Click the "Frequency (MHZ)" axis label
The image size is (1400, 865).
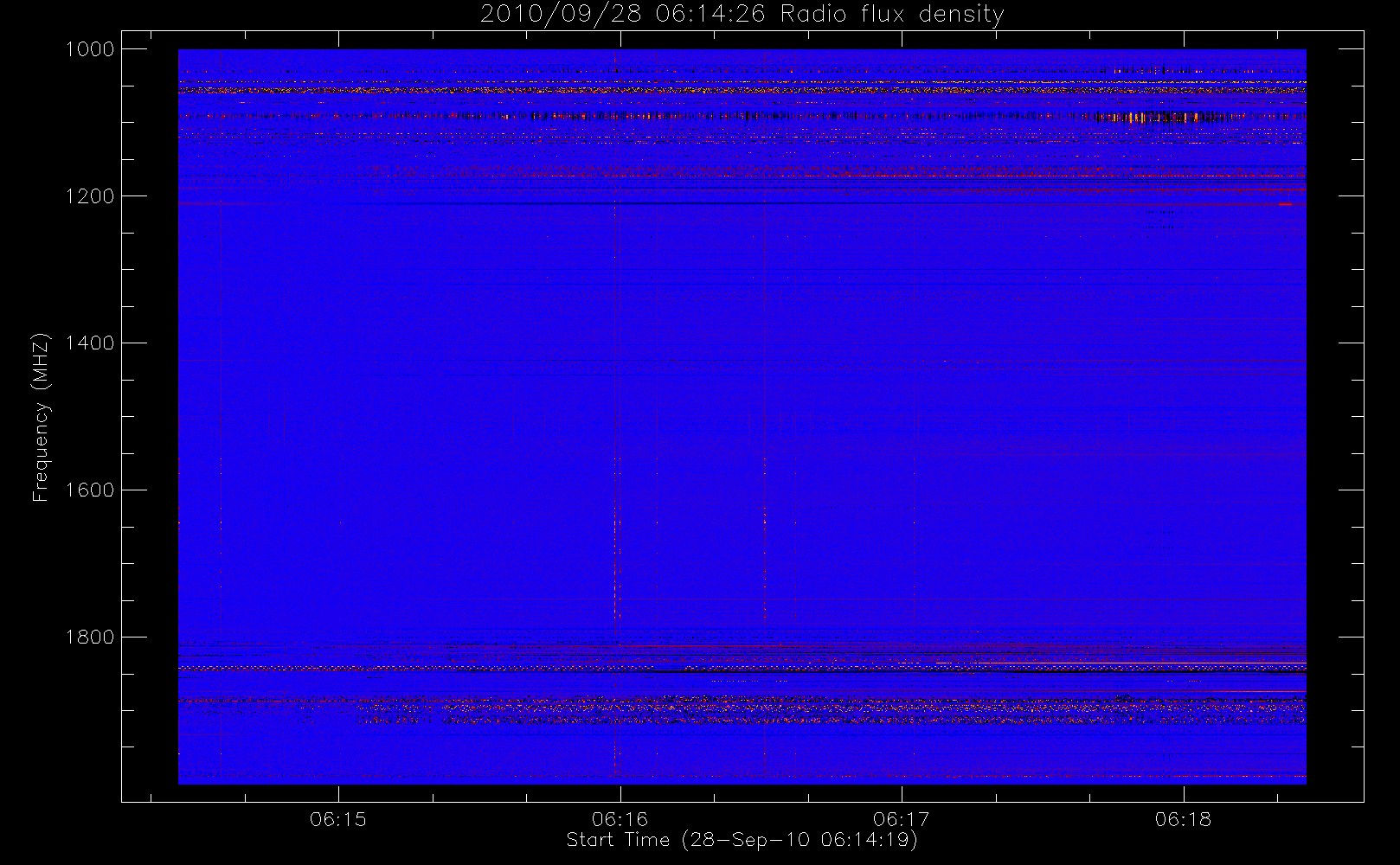tap(41, 417)
